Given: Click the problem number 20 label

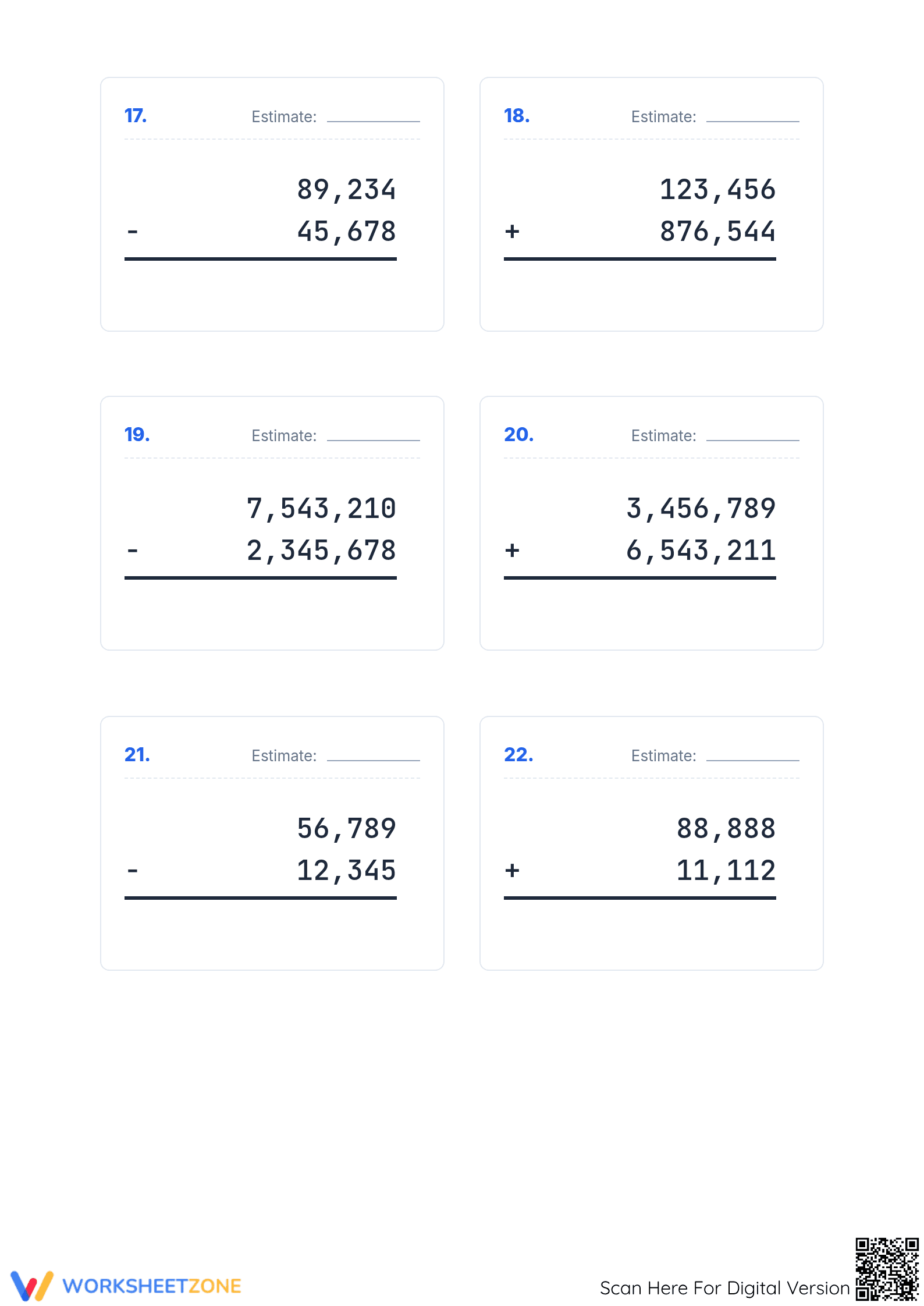Looking at the screenshot, I should coord(518,435).
